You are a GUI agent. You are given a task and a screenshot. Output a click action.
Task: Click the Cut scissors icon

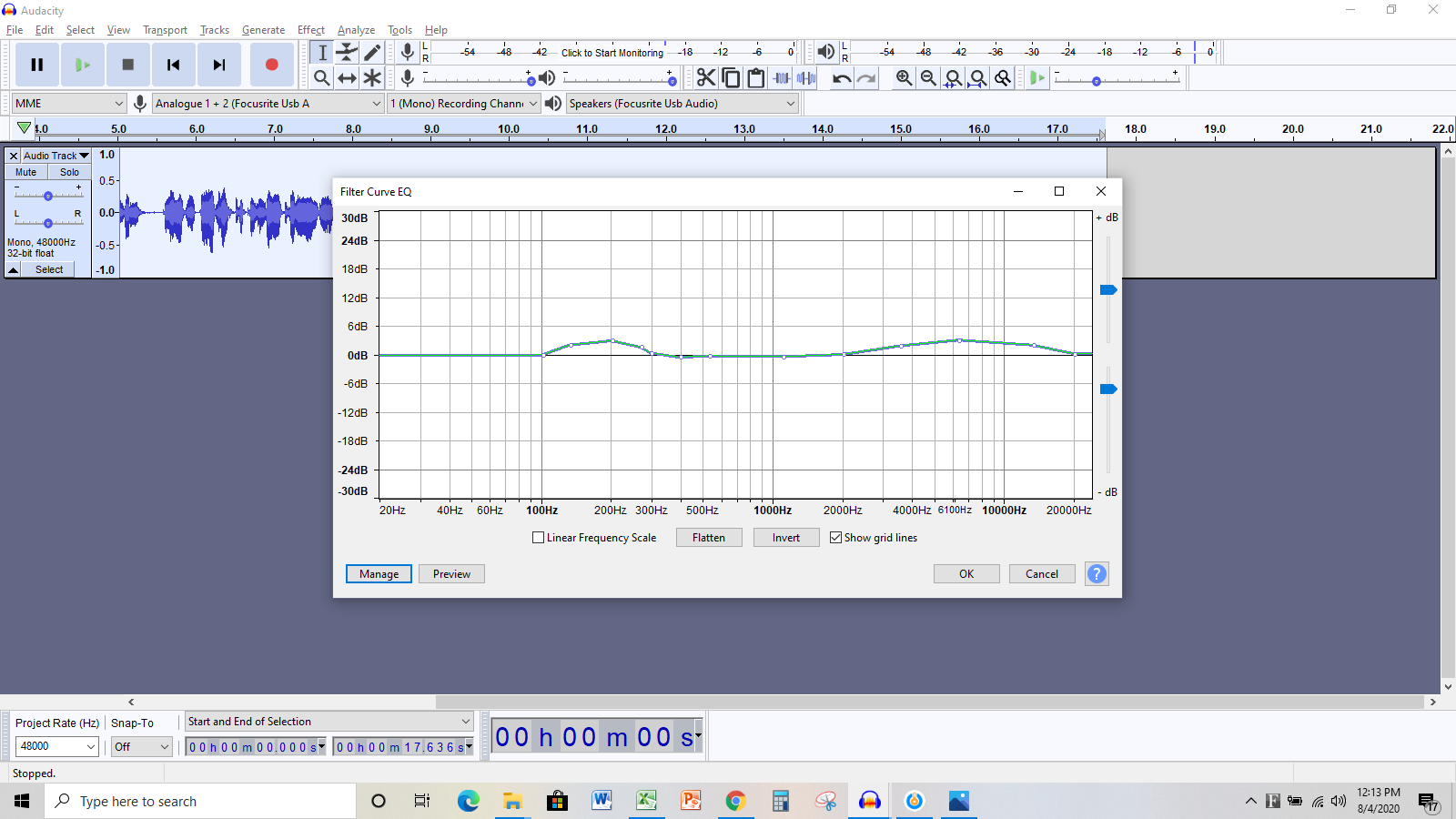[706, 78]
